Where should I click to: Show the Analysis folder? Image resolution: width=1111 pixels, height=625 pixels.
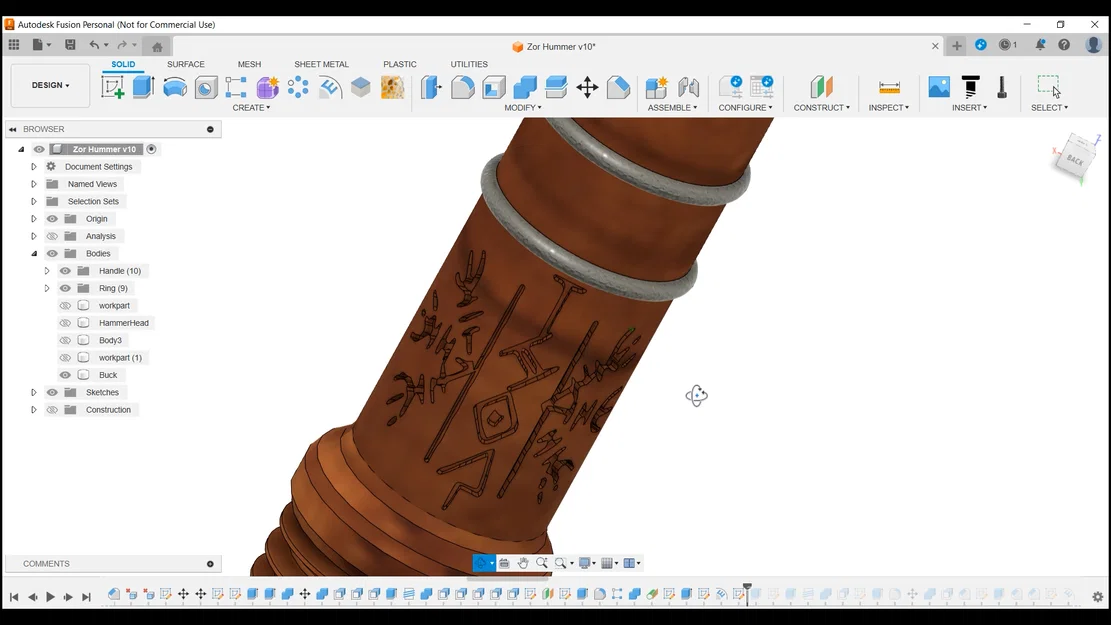click(x=51, y=236)
